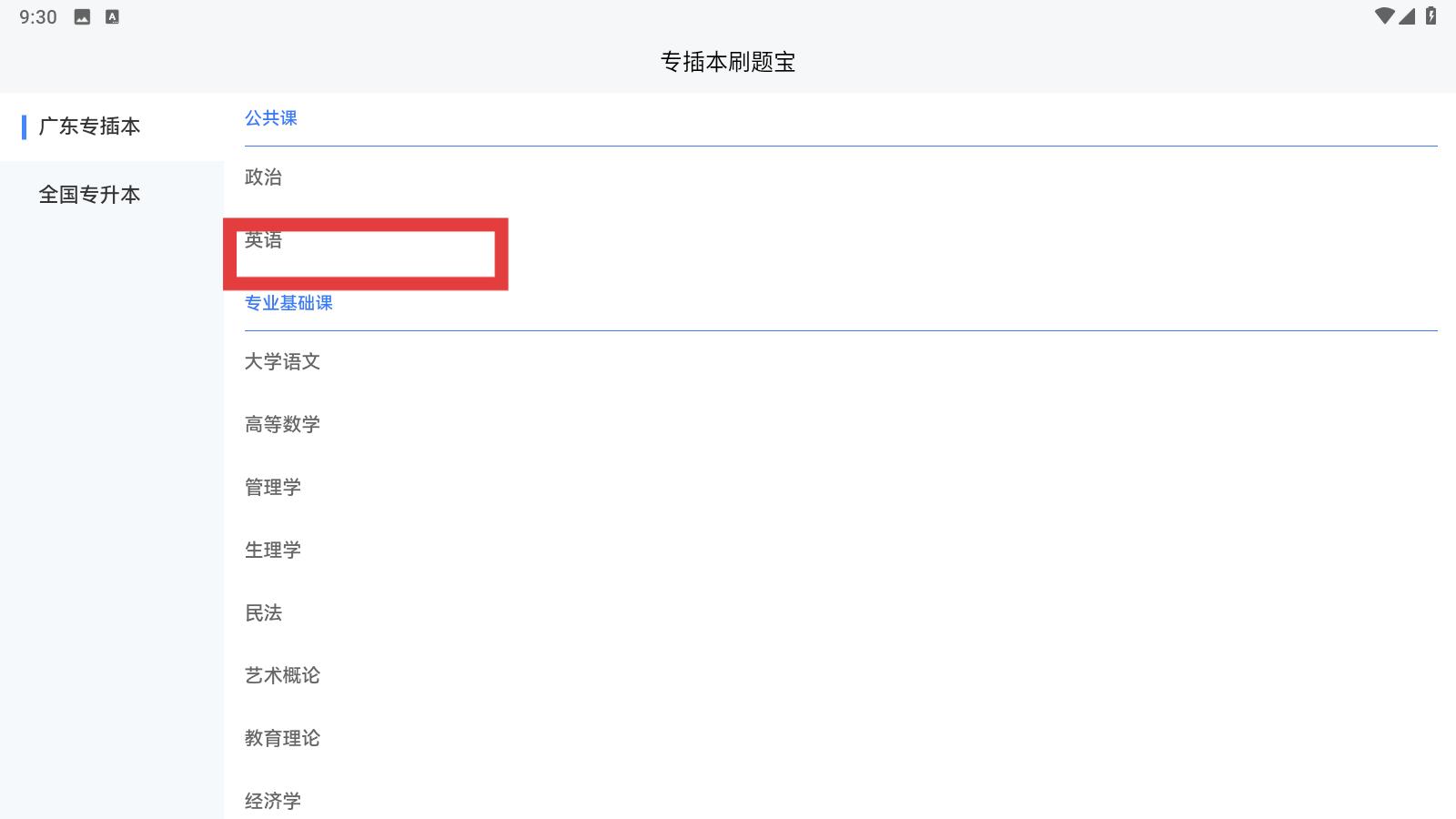Tap the 专插本刷题宝 app title

[x=728, y=62]
